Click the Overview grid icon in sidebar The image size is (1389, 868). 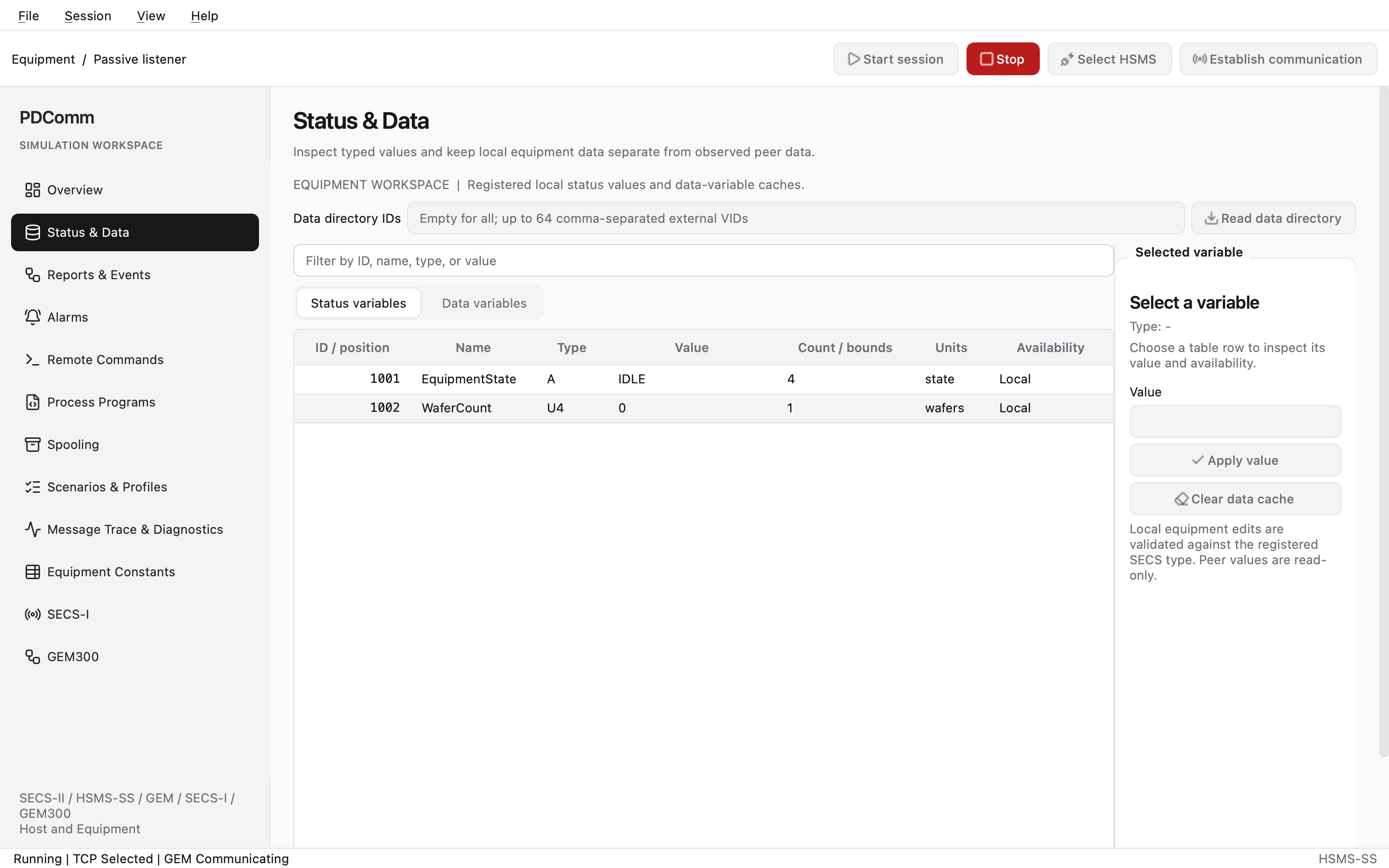click(x=32, y=190)
